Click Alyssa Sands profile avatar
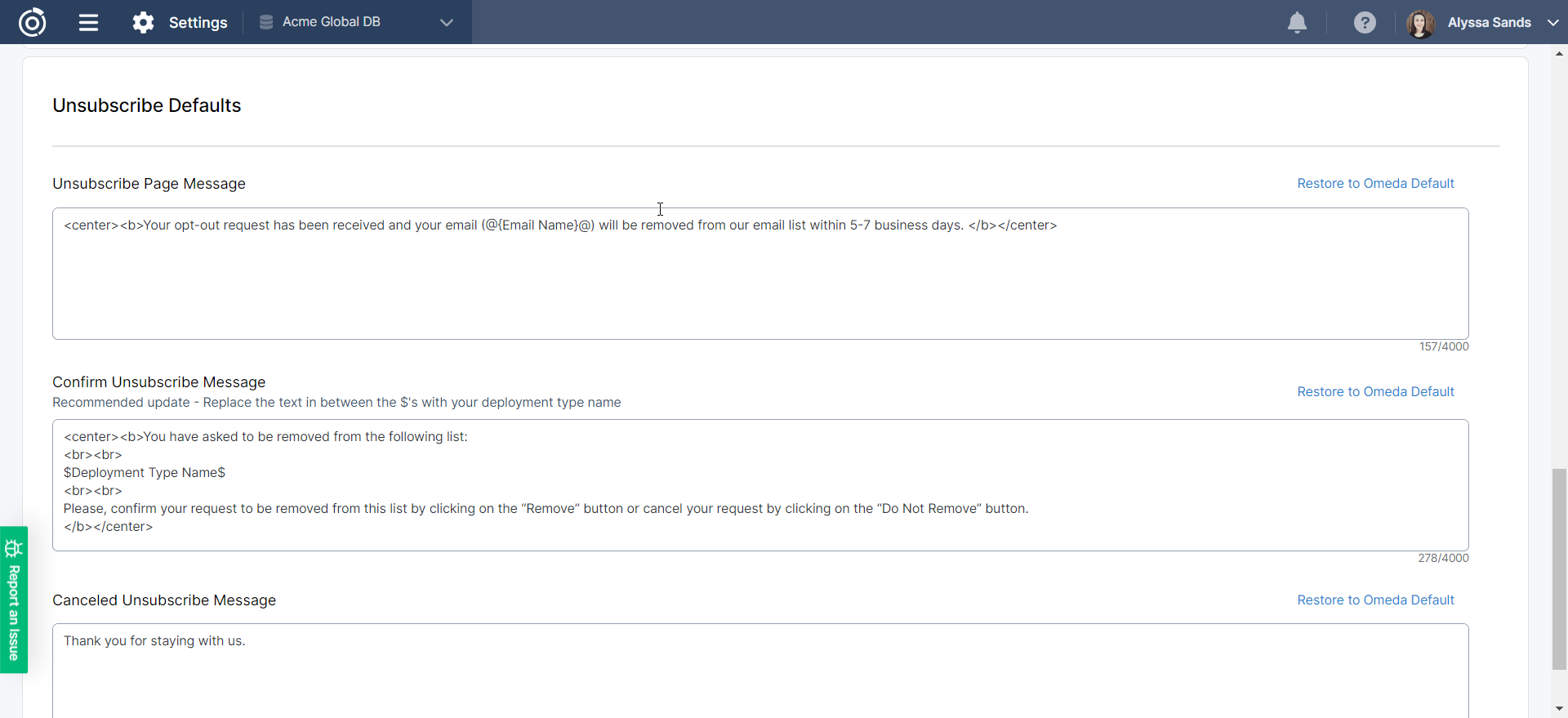Viewport: 1568px width, 718px height. [x=1420, y=23]
